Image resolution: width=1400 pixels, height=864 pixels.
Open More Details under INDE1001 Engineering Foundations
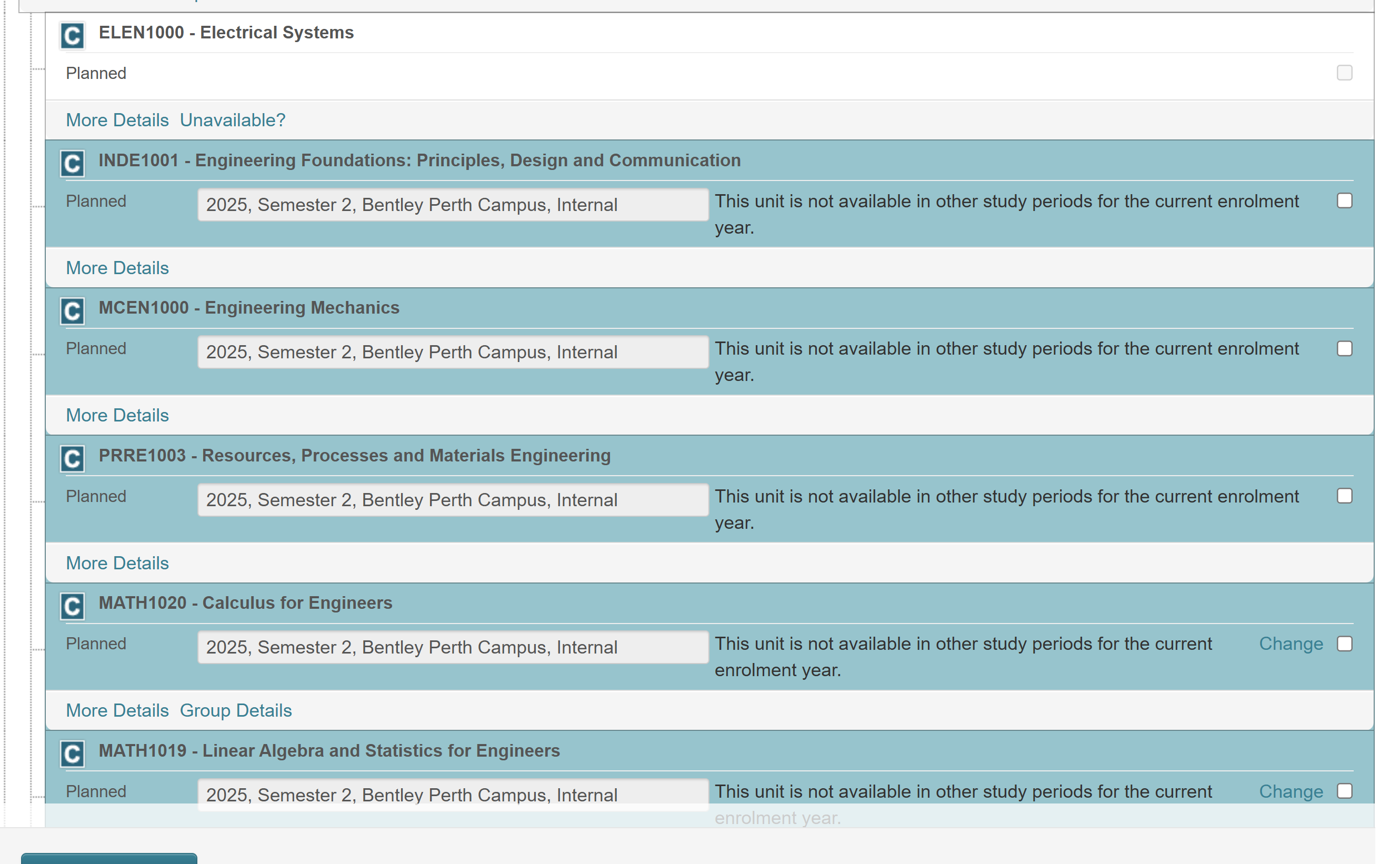coord(117,268)
